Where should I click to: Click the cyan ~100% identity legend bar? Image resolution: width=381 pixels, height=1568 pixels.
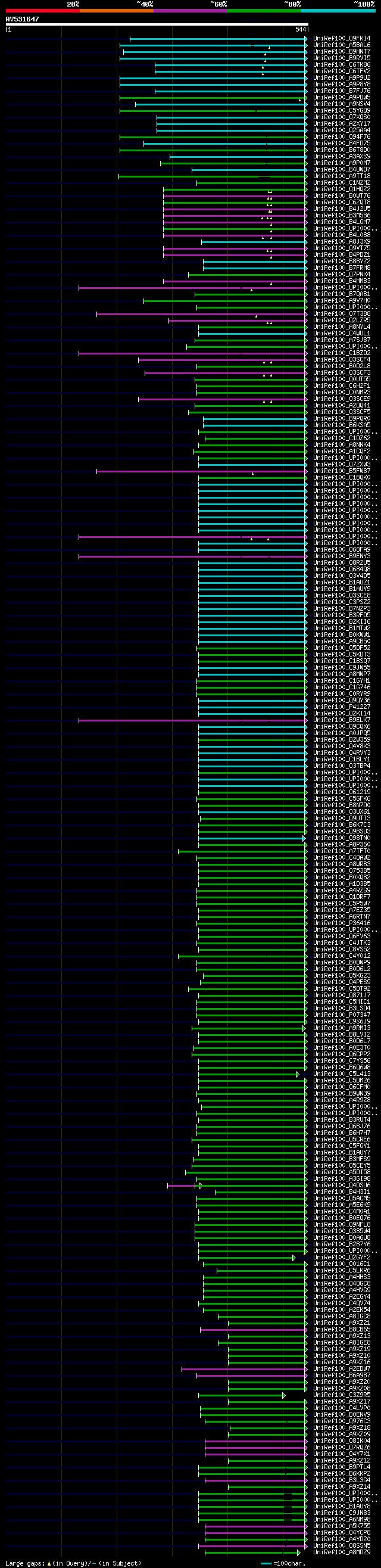coord(338,10)
